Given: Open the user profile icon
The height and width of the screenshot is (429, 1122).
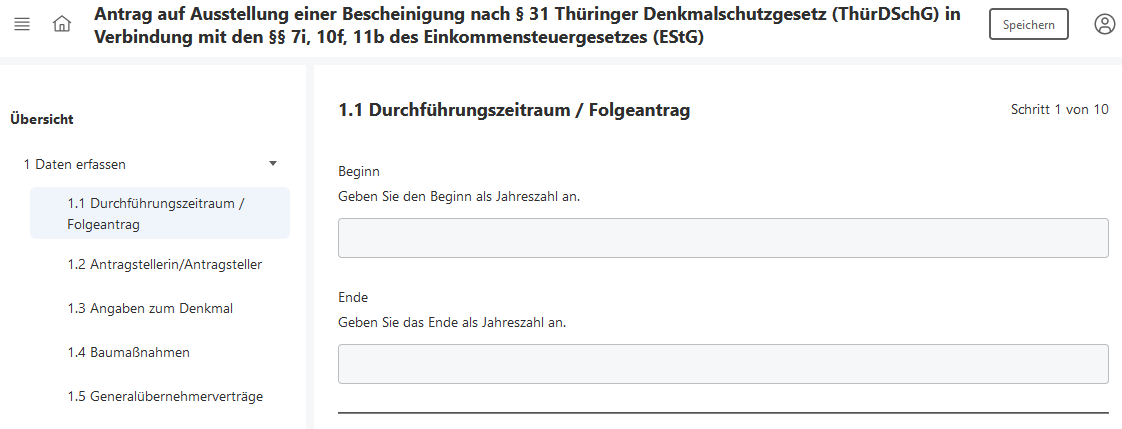Looking at the screenshot, I should [x=1104, y=24].
